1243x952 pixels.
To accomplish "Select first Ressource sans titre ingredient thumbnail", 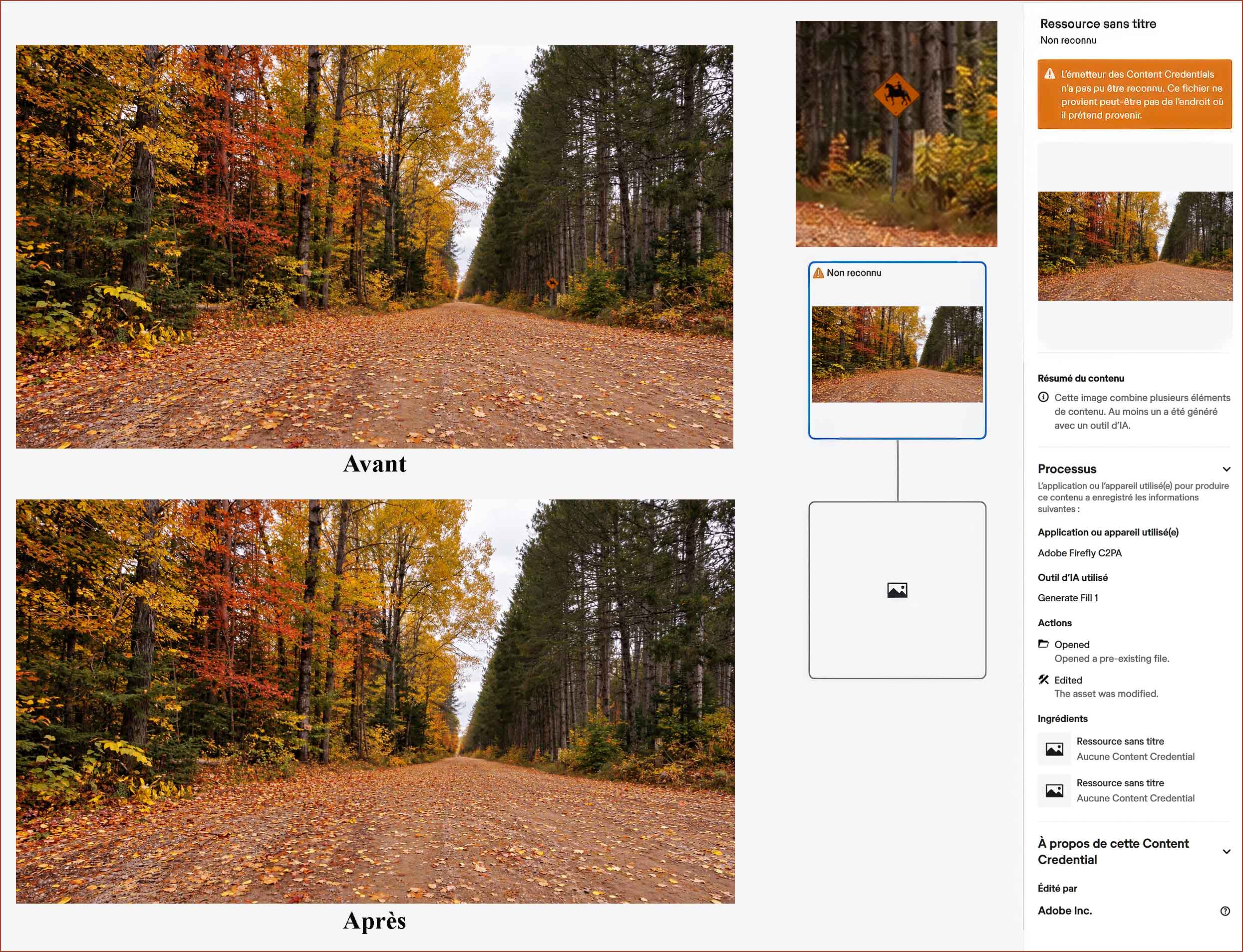I will (x=1054, y=749).
